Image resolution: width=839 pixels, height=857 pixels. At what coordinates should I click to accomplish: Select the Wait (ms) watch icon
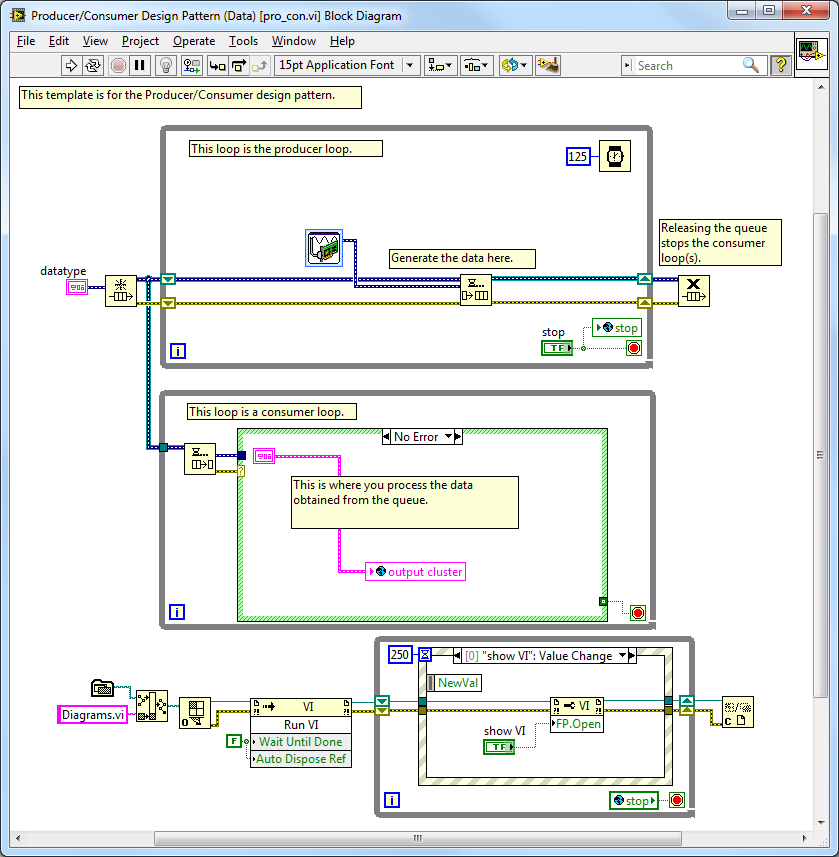point(615,156)
